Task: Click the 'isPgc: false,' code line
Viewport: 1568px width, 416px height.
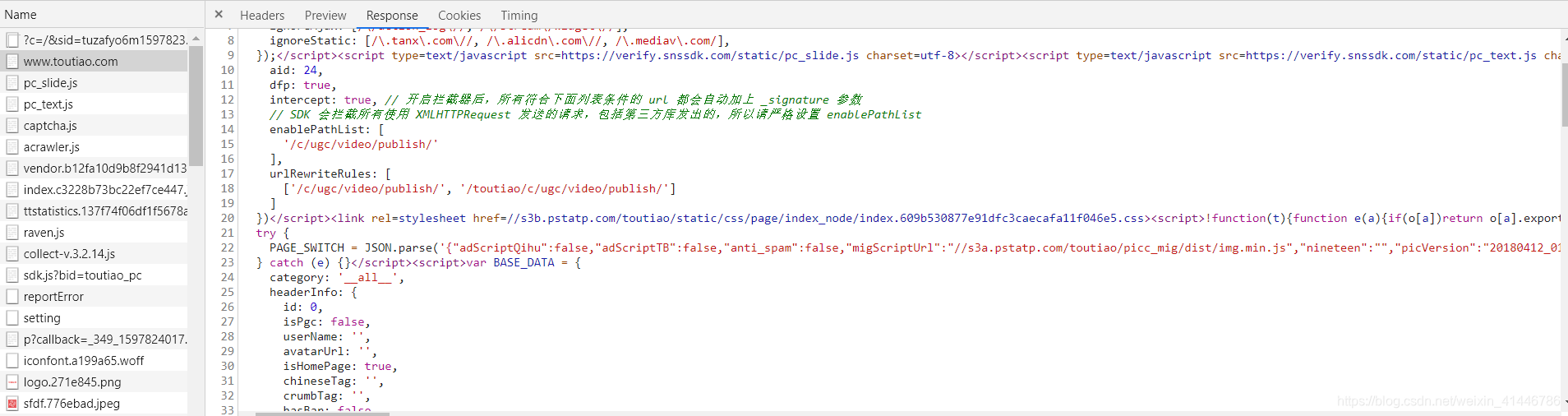Action: (x=327, y=321)
